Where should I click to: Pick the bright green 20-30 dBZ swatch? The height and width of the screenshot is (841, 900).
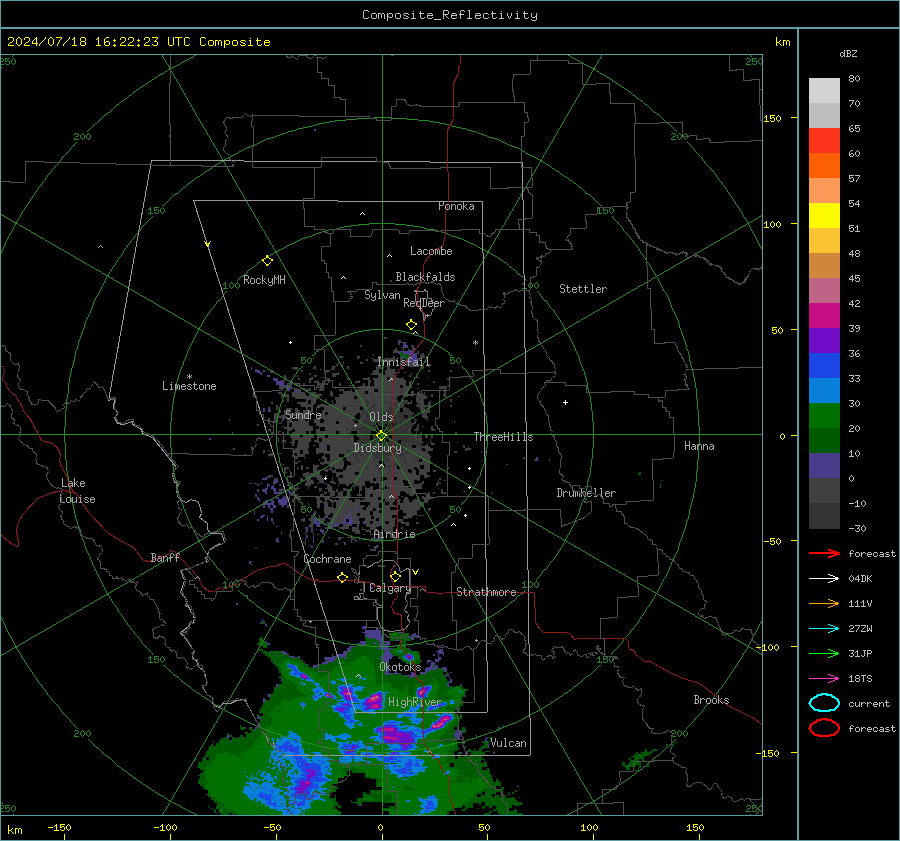824,416
